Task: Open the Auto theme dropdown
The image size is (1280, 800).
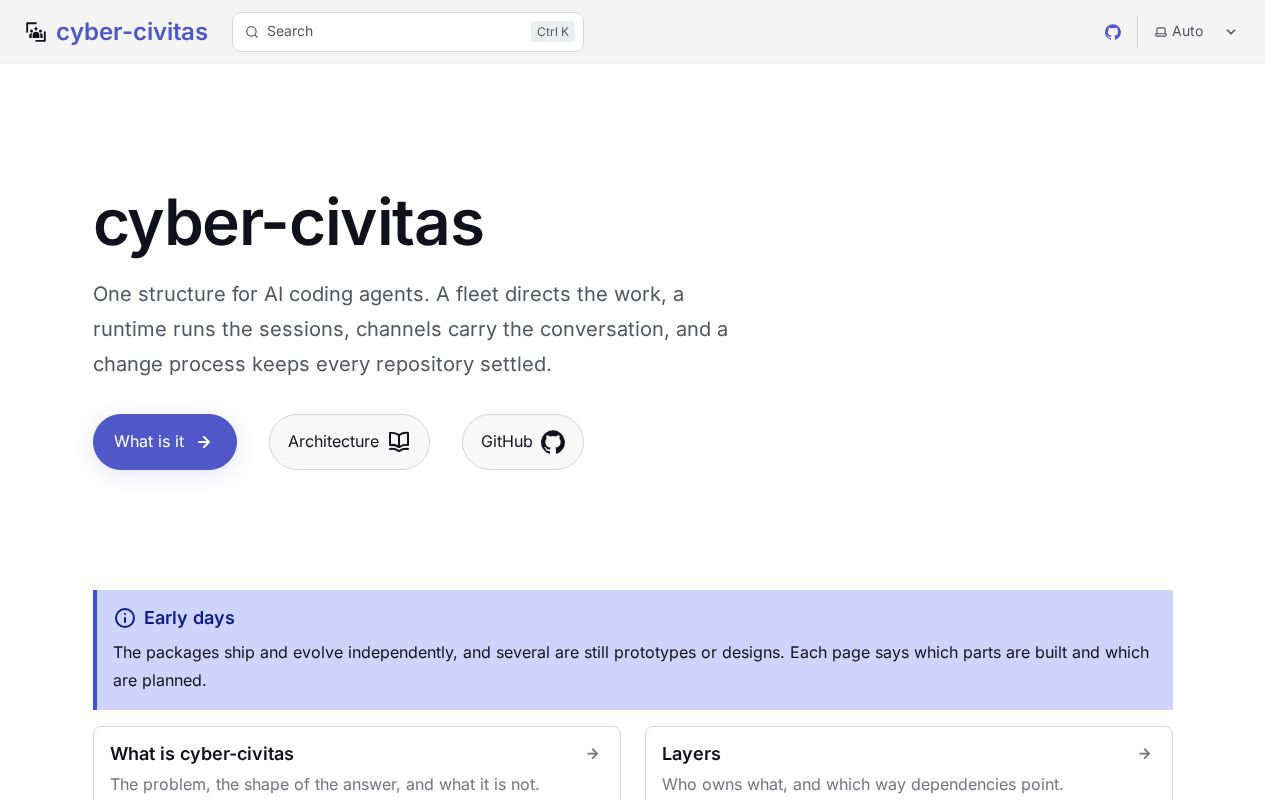Action: [1196, 32]
